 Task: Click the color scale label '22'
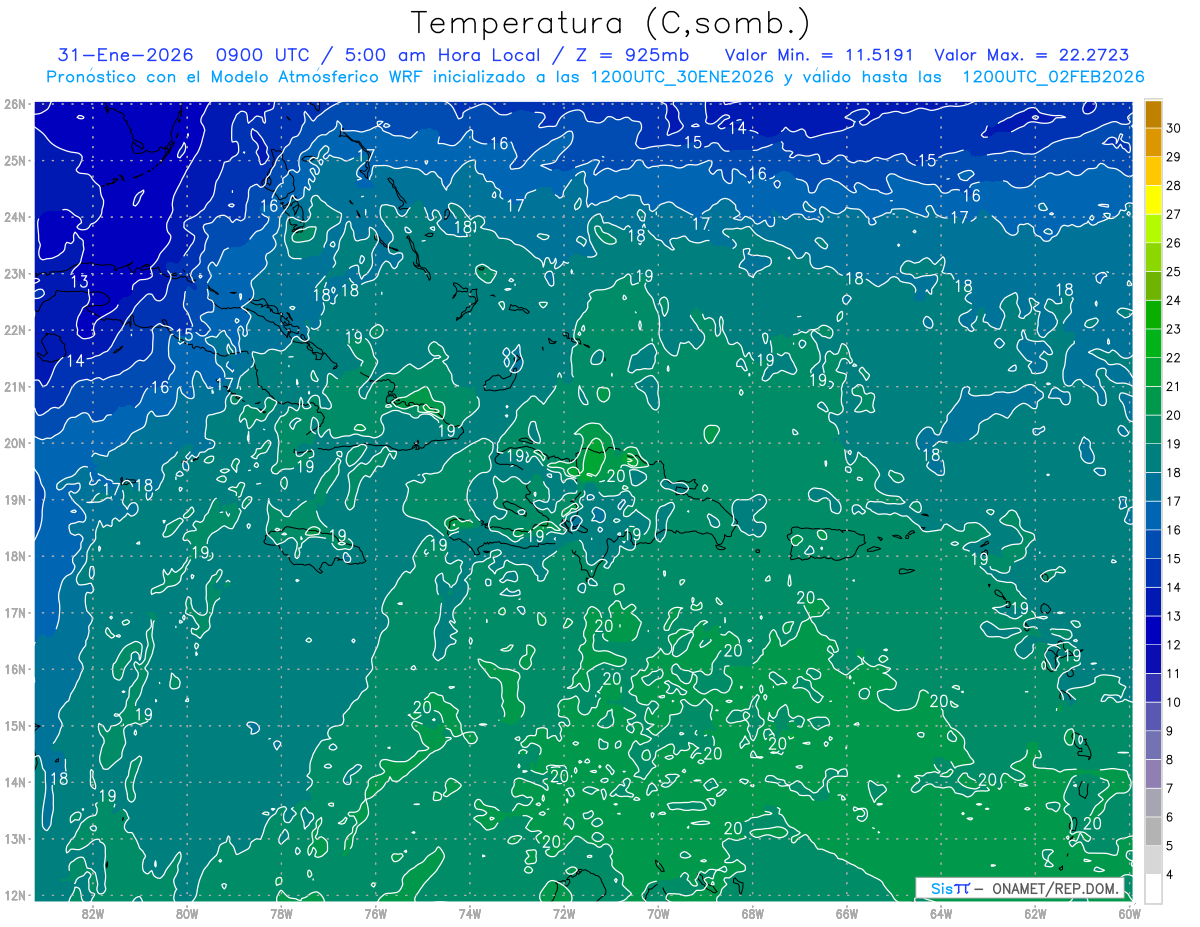point(1174,358)
